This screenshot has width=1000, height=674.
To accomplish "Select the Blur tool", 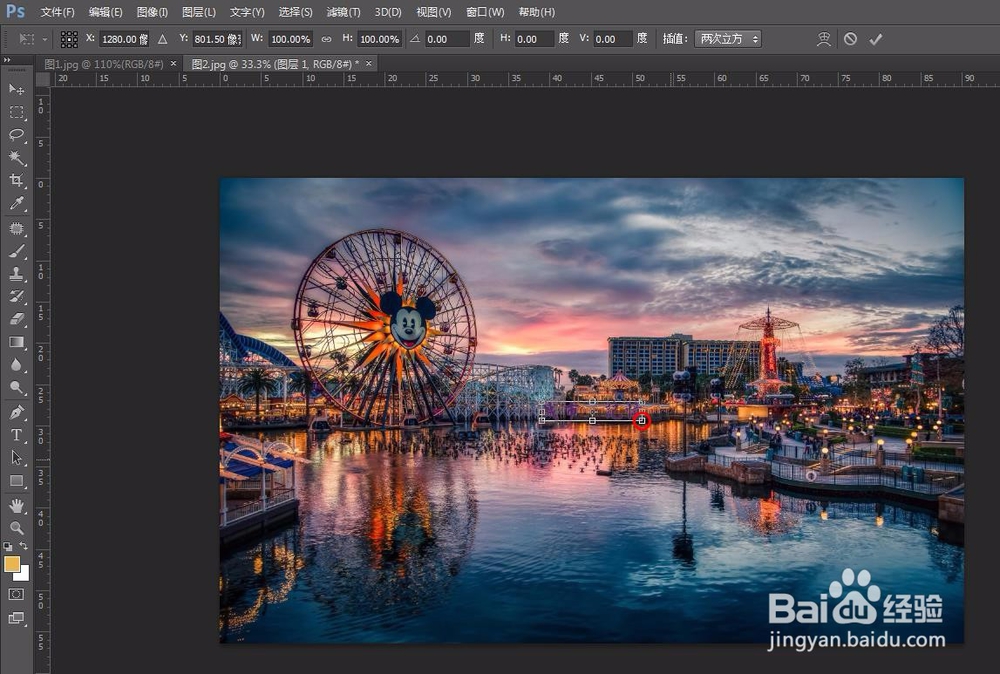I will 17,365.
